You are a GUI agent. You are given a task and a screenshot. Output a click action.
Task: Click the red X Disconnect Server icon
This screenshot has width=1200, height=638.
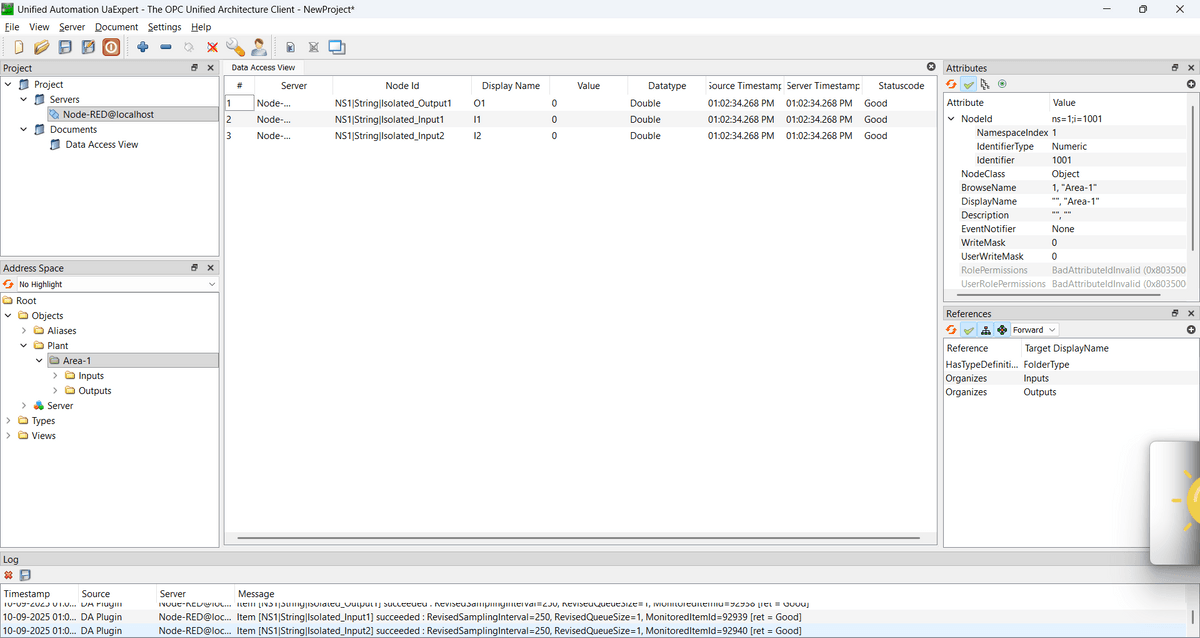(212, 47)
